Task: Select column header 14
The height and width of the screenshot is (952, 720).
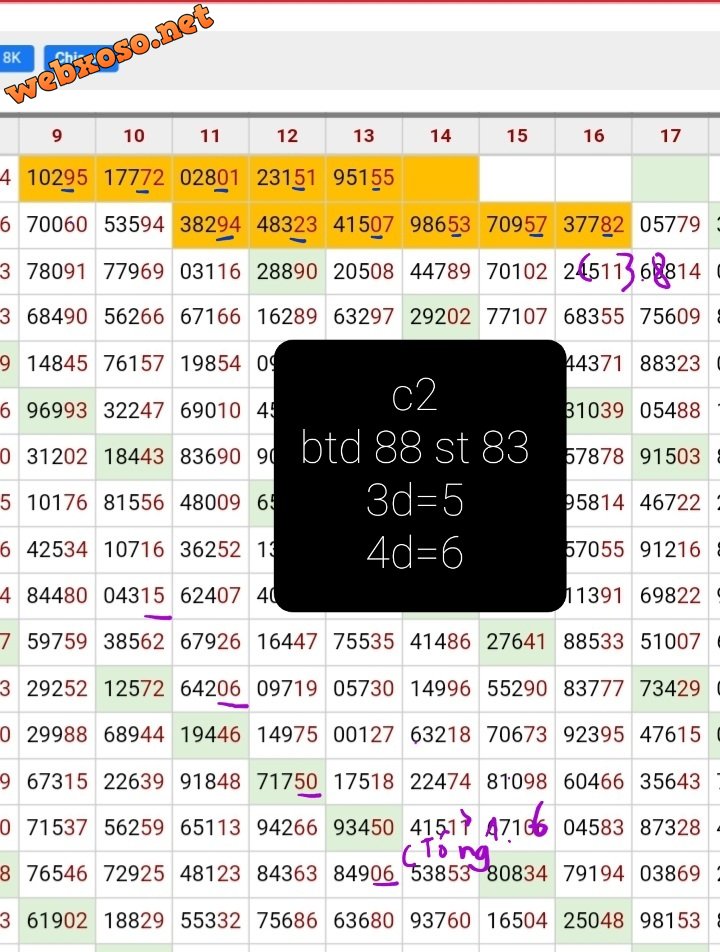Action: [x=440, y=135]
